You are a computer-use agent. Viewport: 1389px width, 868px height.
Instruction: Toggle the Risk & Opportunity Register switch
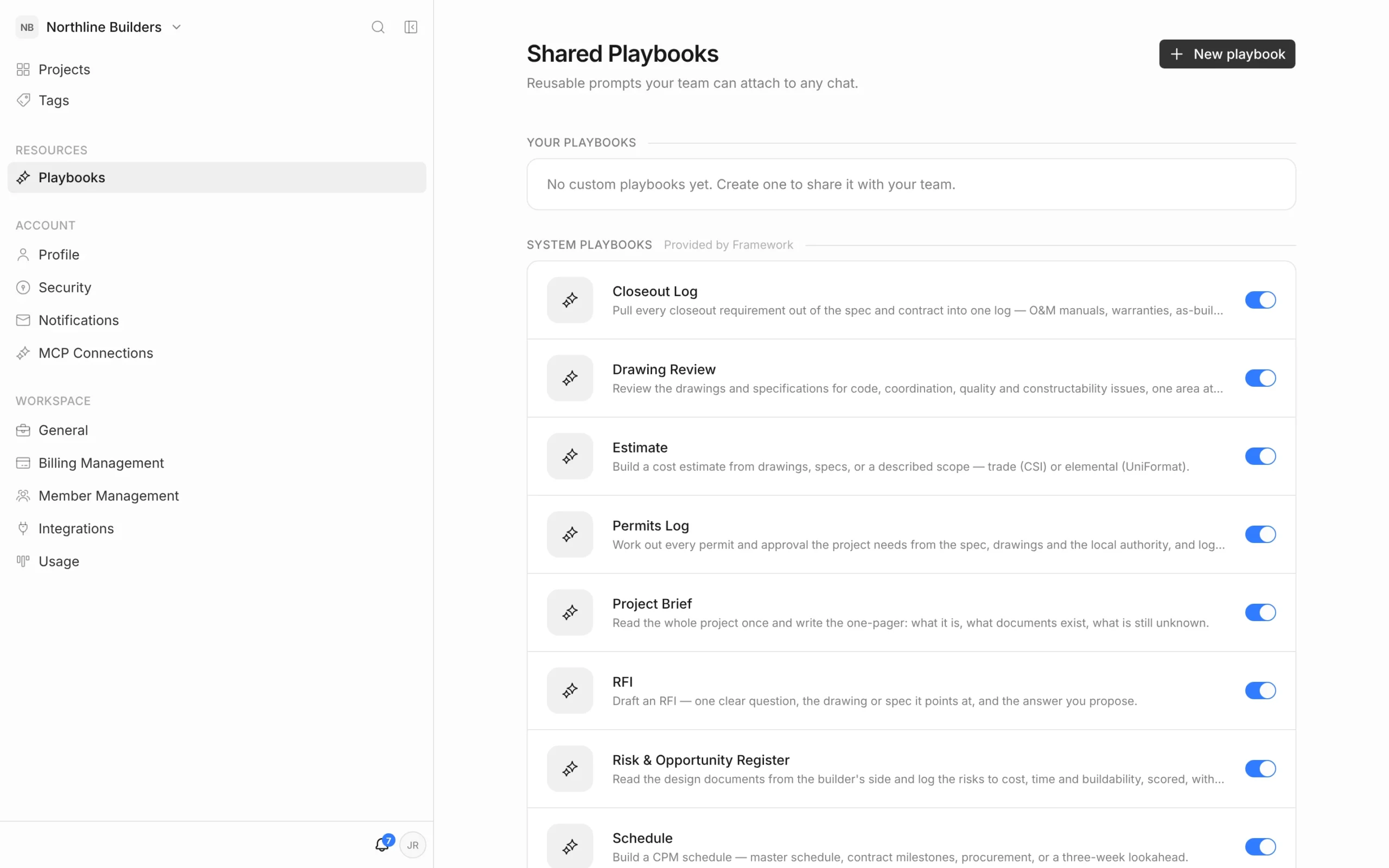[1260, 768]
